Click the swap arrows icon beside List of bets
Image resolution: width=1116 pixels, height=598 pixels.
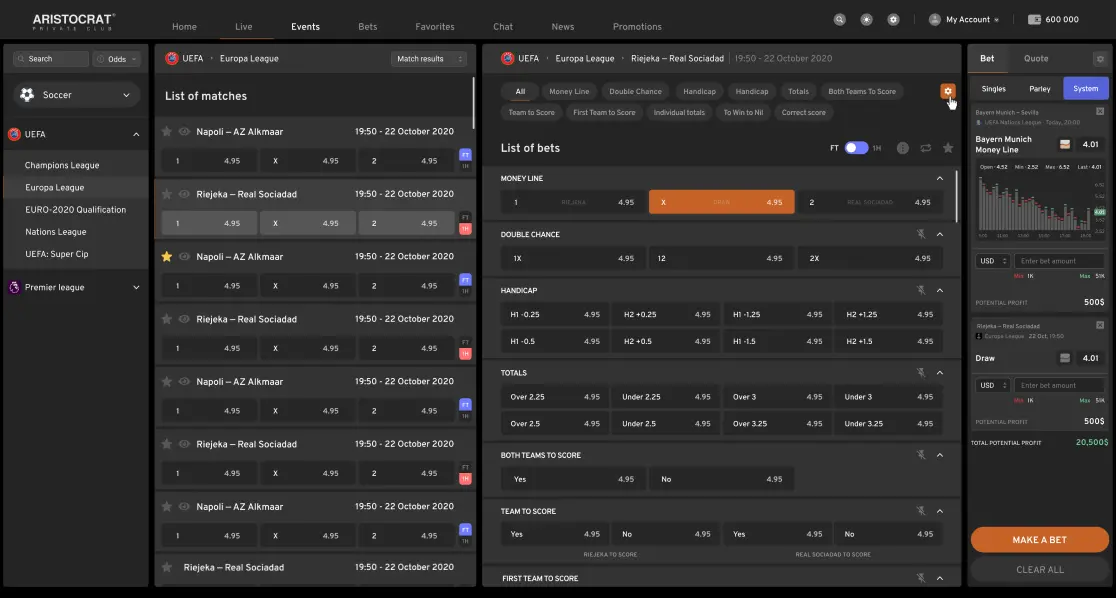(x=926, y=148)
